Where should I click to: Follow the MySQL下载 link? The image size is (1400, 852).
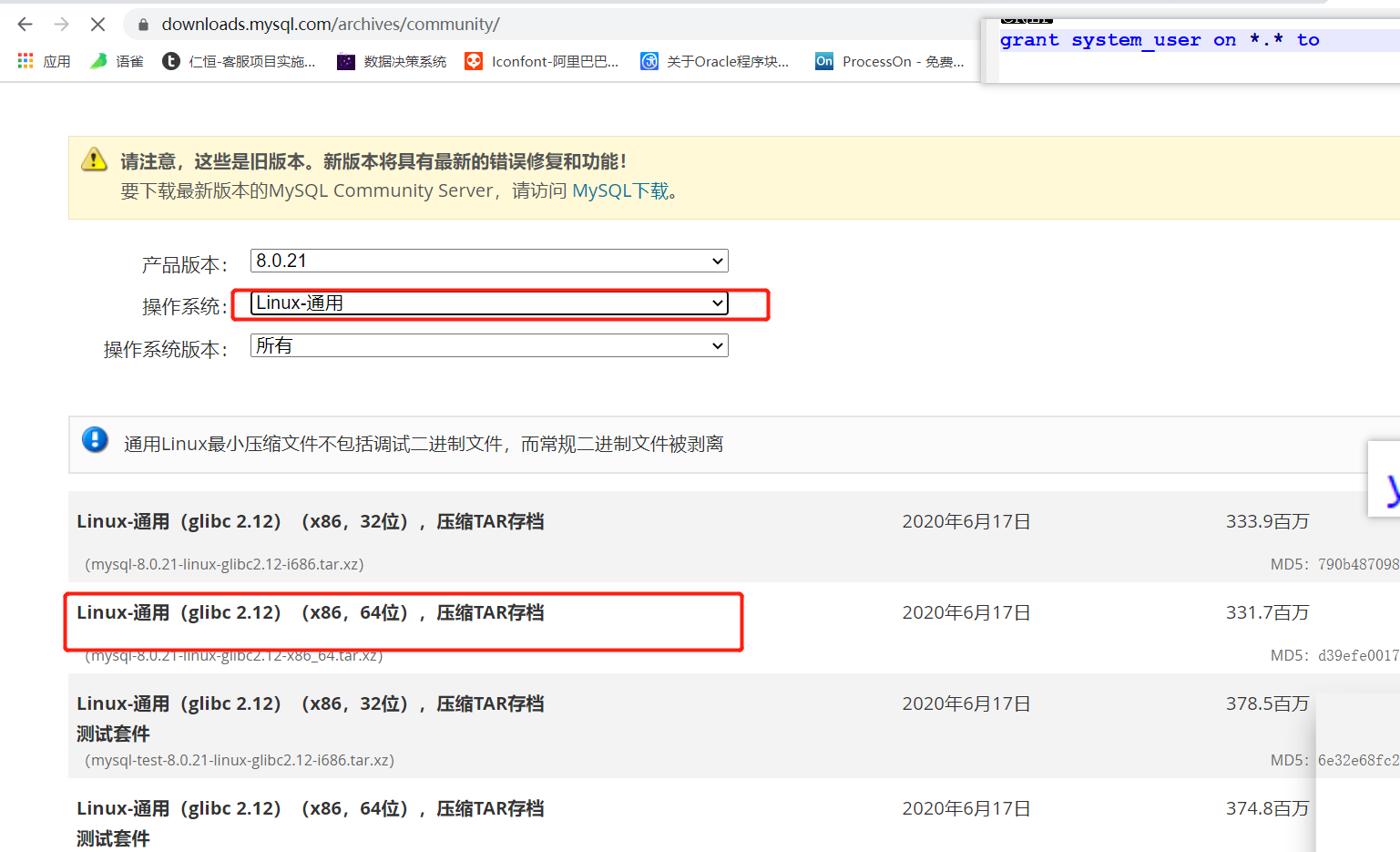point(620,190)
